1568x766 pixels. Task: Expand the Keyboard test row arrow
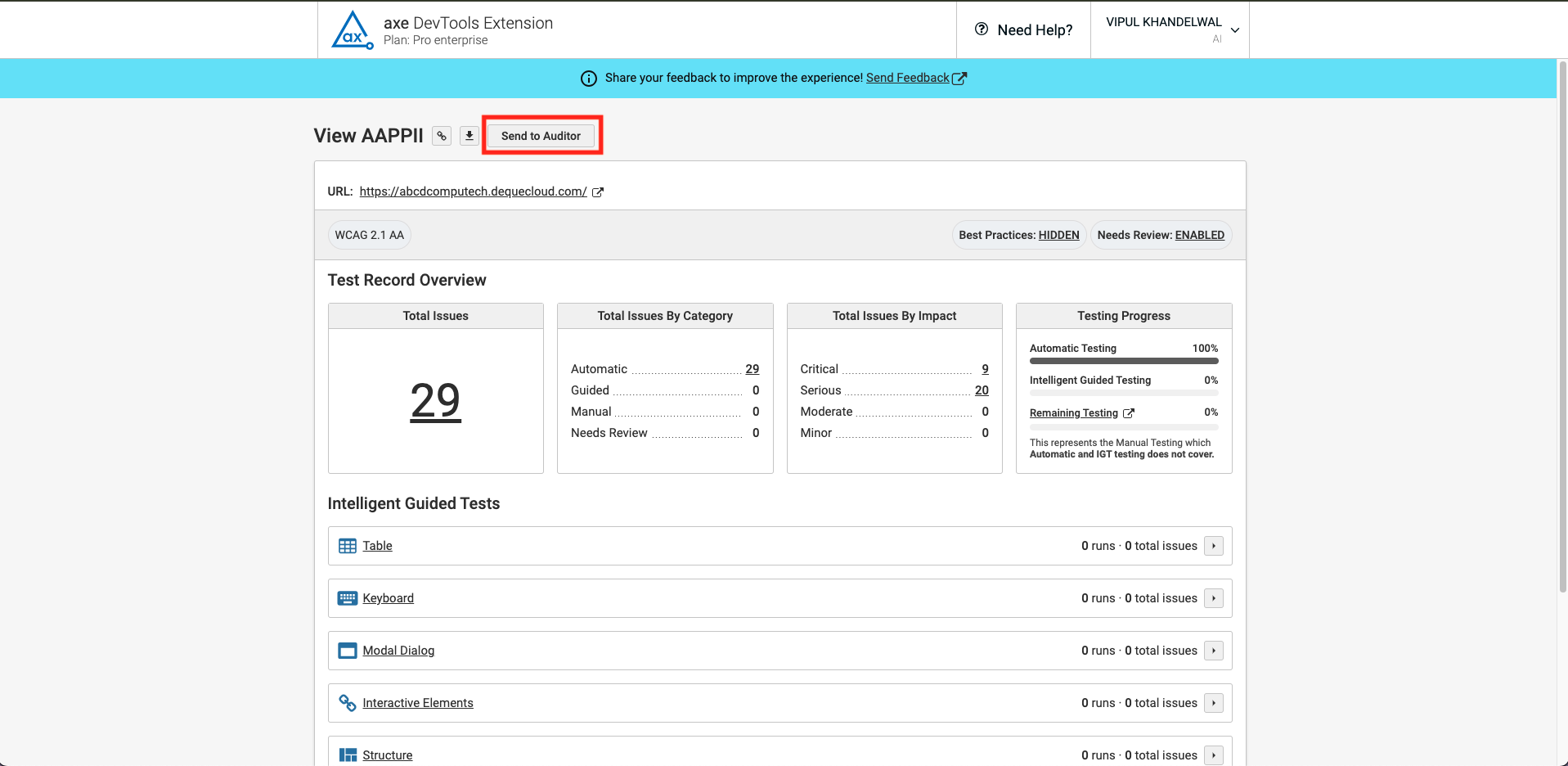point(1214,598)
